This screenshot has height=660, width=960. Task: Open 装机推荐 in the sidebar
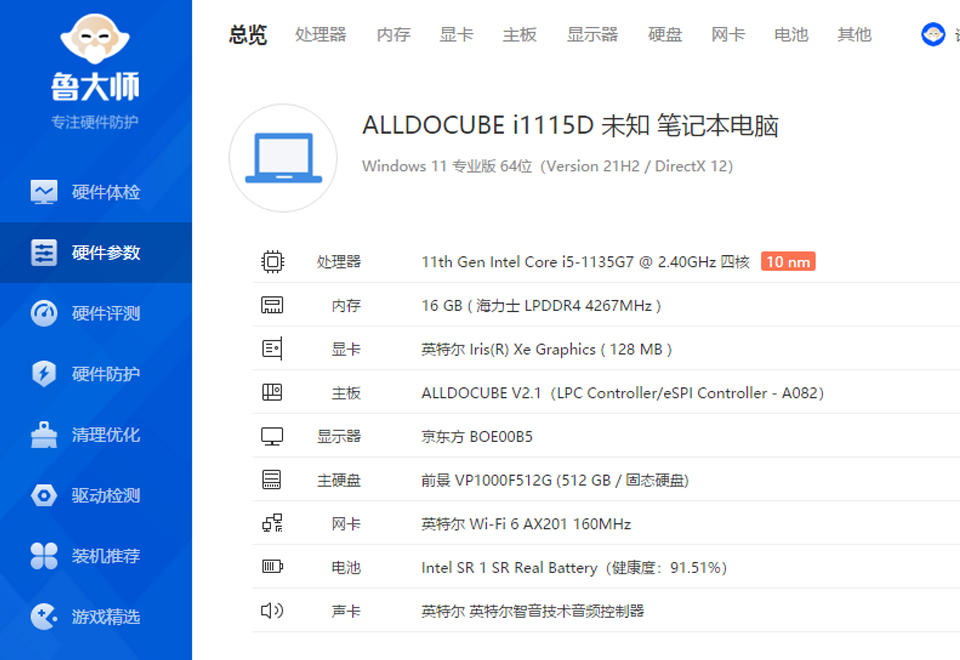point(96,556)
